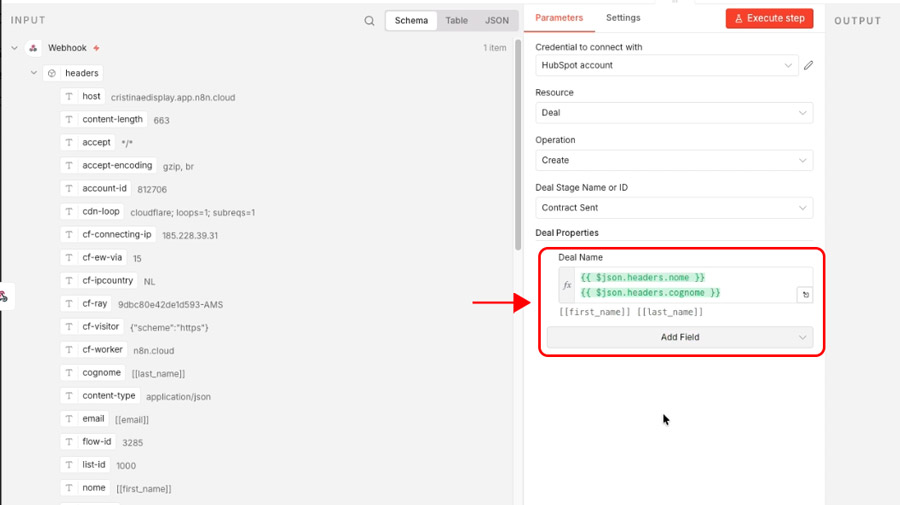Click inside the Deal Name expression field
Viewport: 900px width, 505px height.
pos(685,285)
